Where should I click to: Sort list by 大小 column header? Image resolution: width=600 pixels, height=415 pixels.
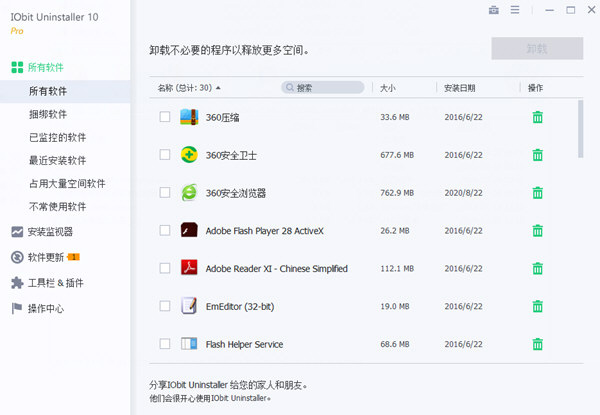(388, 88)
